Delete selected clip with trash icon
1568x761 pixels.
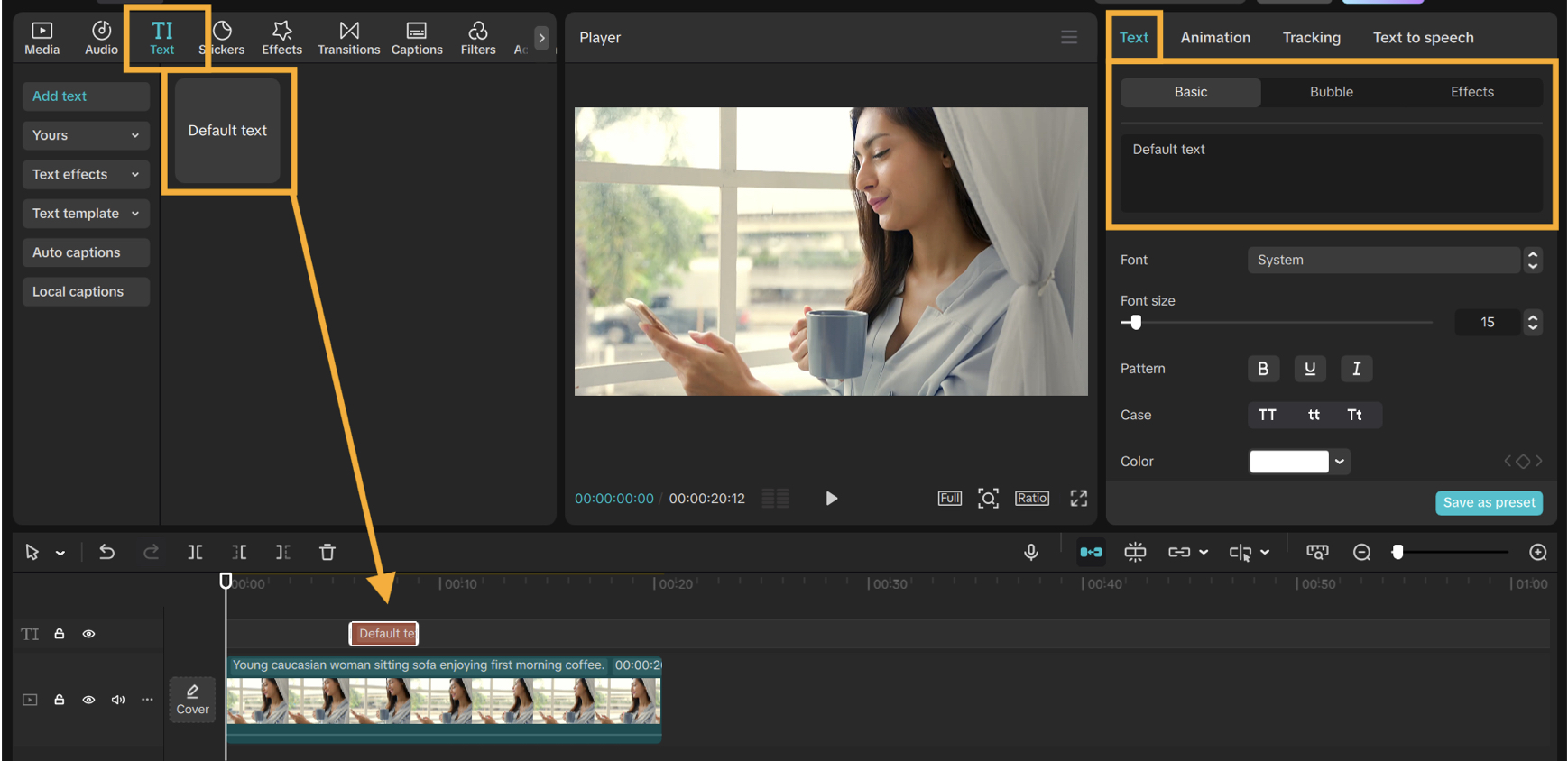327,552
